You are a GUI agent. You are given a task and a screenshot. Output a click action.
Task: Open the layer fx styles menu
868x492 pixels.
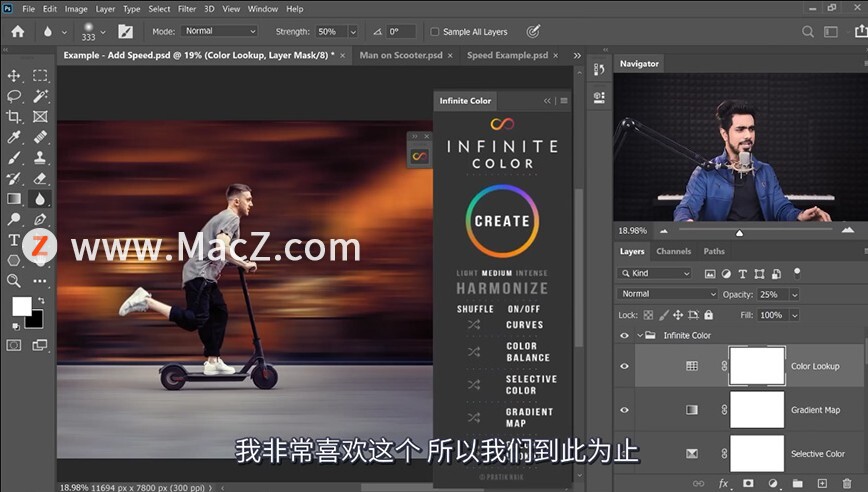[x=723, y=483]
